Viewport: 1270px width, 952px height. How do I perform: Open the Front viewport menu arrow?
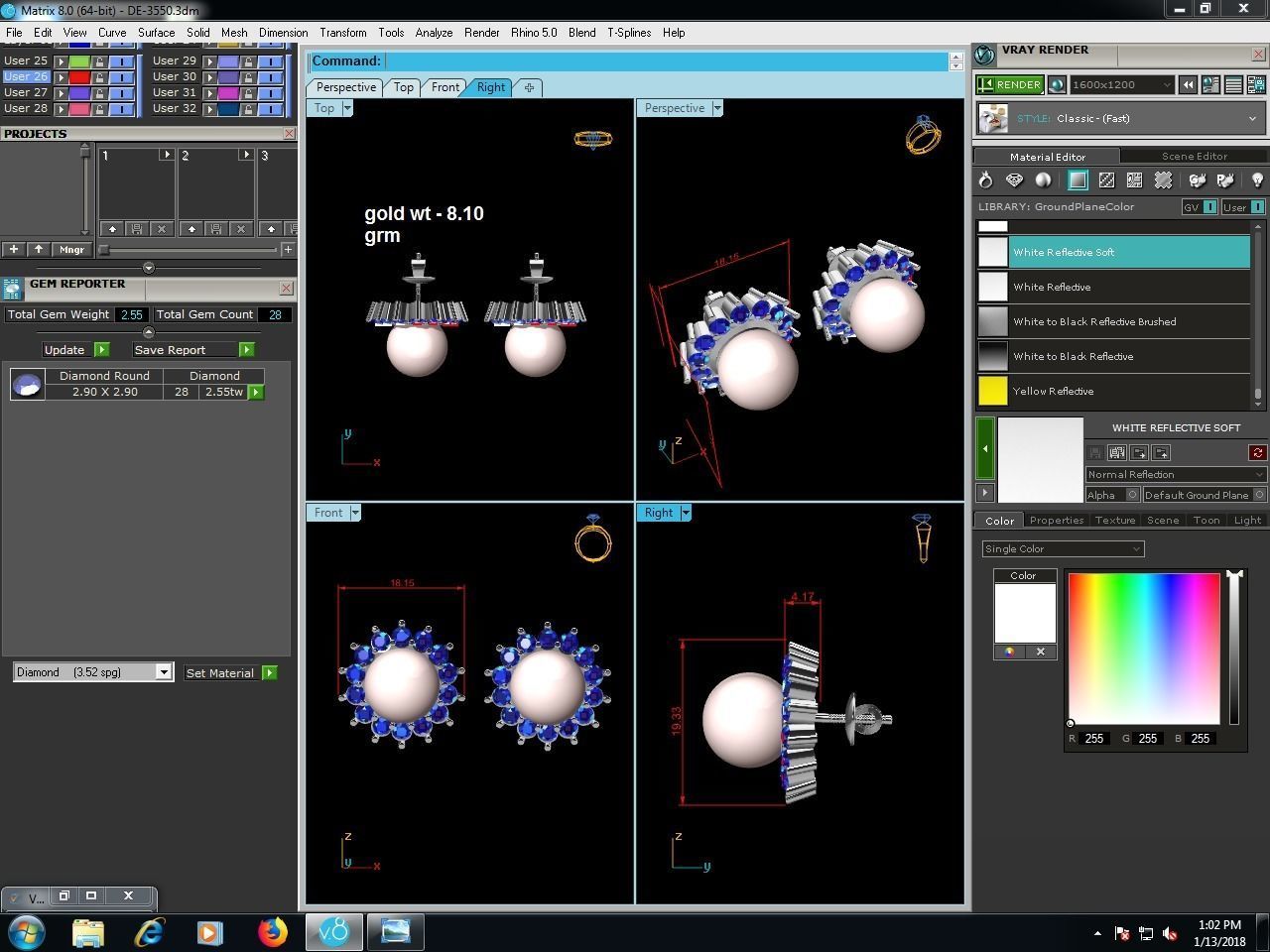(355, 513)
